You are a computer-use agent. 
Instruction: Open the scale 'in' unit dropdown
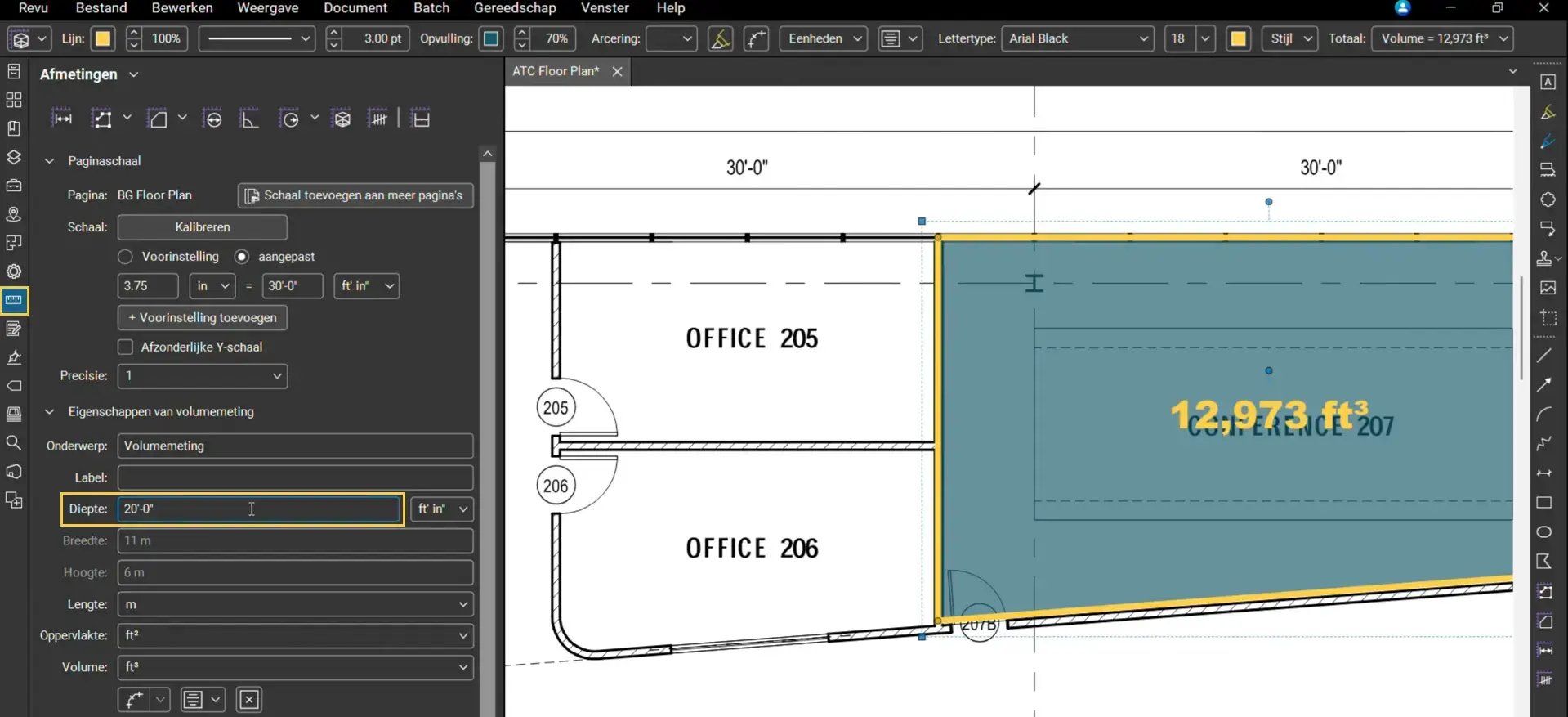pyautogui.click(x=212, y=286)
